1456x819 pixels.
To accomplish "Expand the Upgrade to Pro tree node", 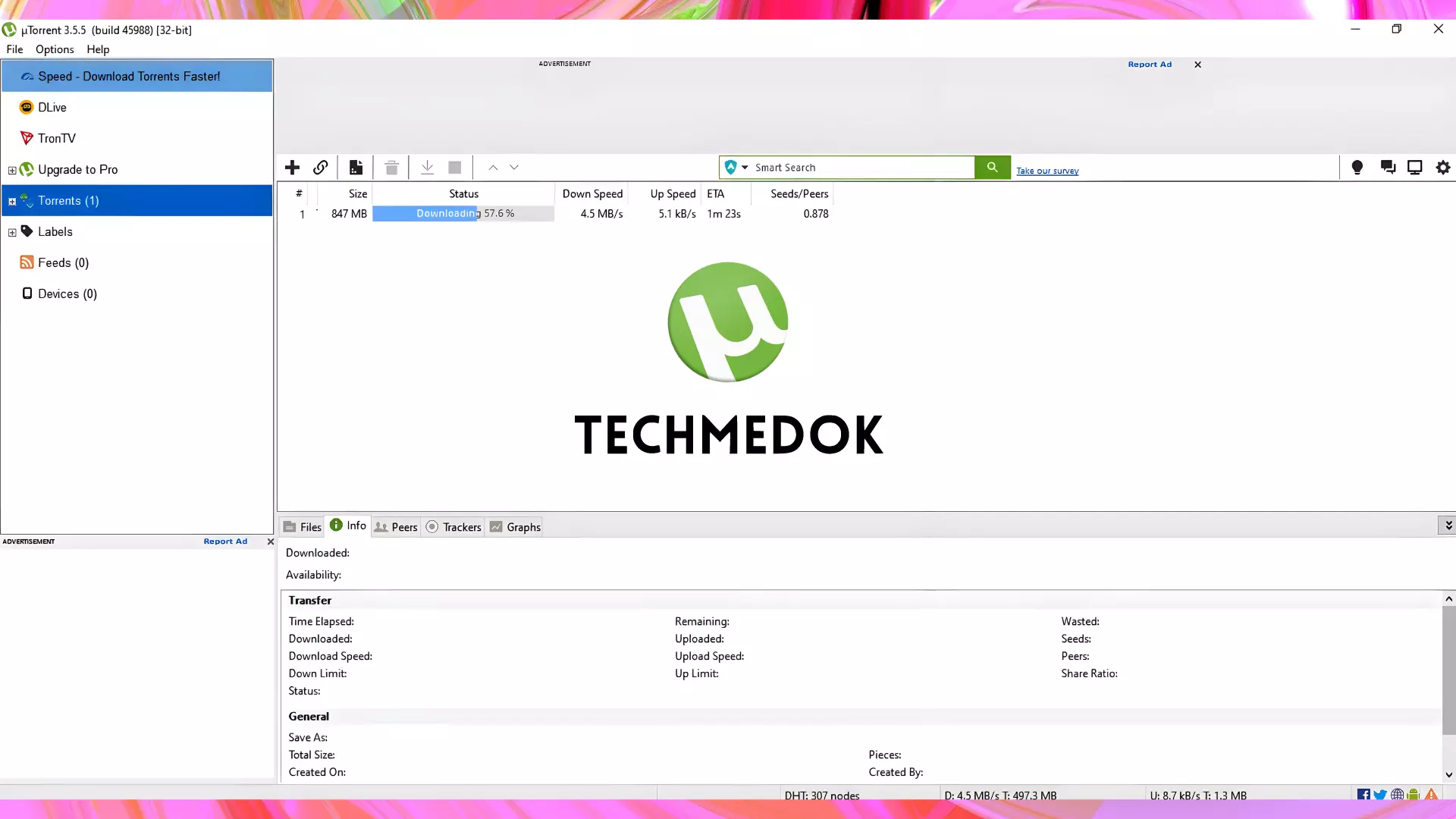I will pos(12,171).
